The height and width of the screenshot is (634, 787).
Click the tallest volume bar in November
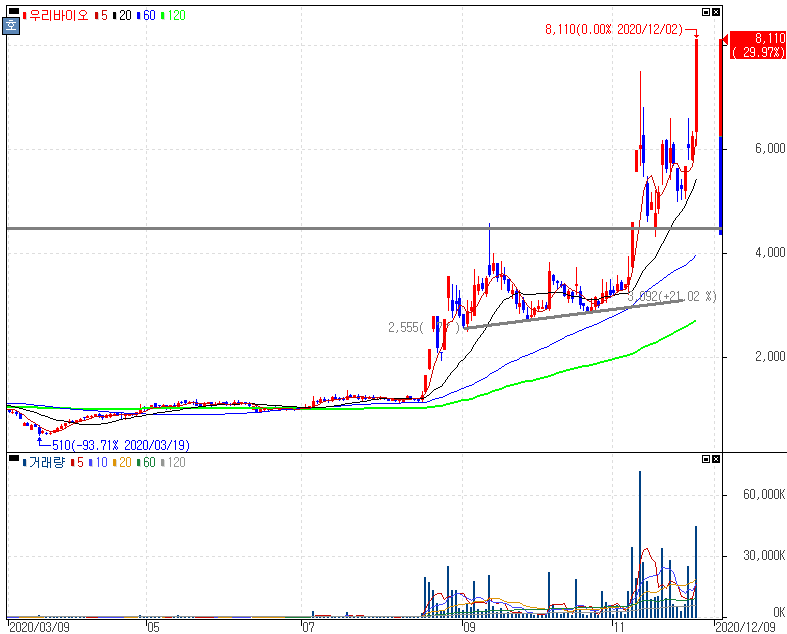640,544
